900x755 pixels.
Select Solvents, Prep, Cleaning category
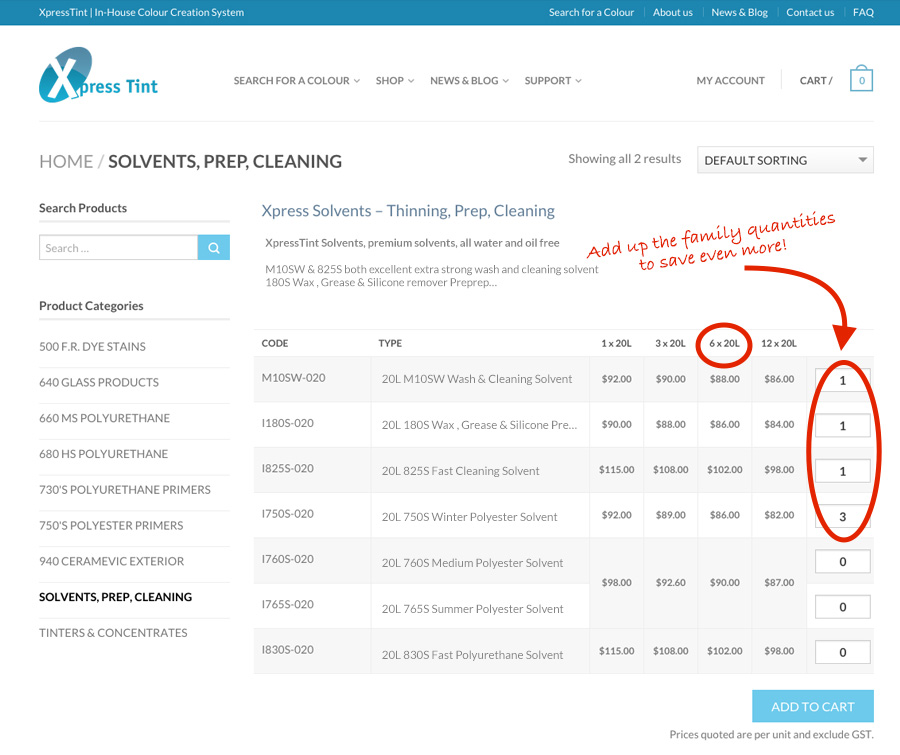coord(115,597)
